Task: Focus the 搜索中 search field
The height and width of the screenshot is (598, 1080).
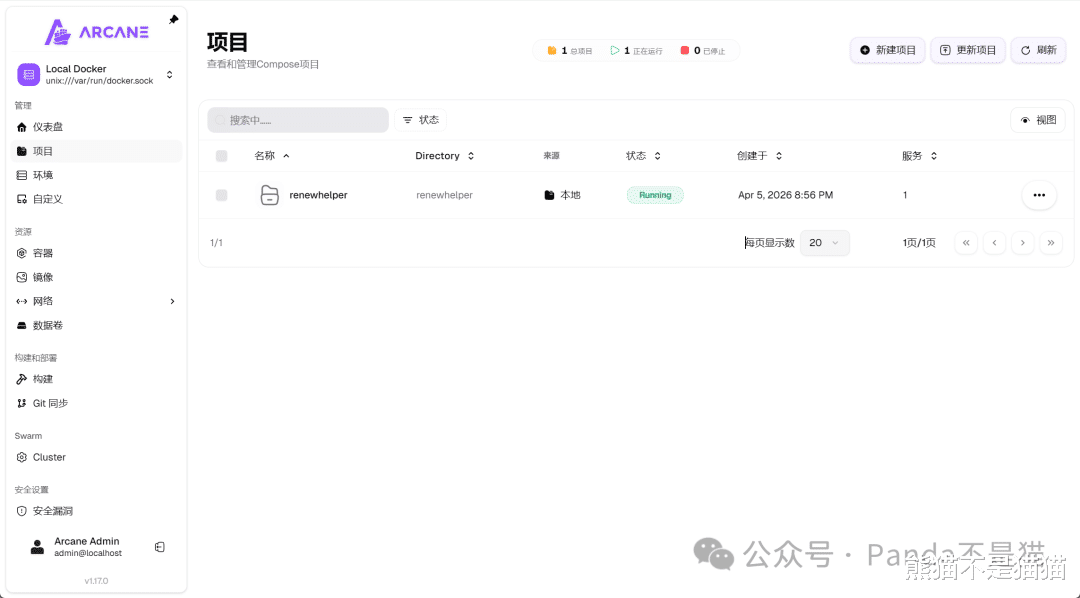Action: click(298, 120)
